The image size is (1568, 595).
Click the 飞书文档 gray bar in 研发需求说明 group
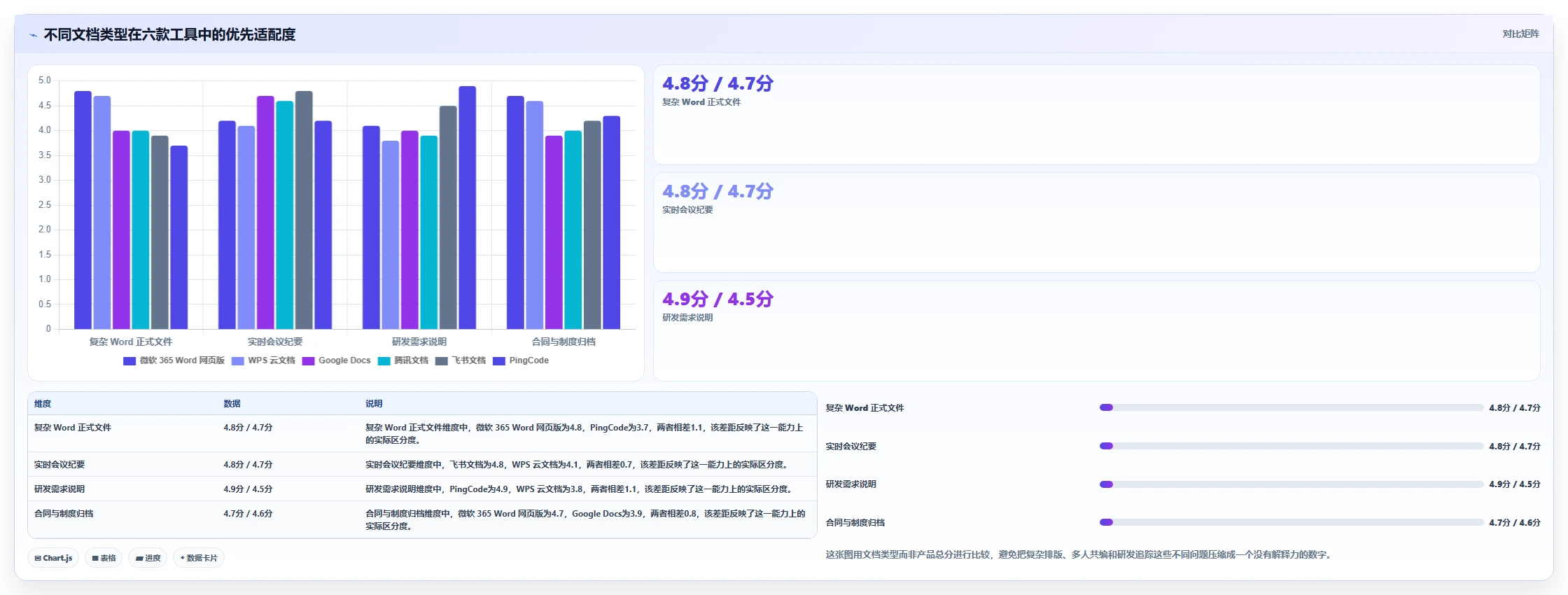pos(448,218)
